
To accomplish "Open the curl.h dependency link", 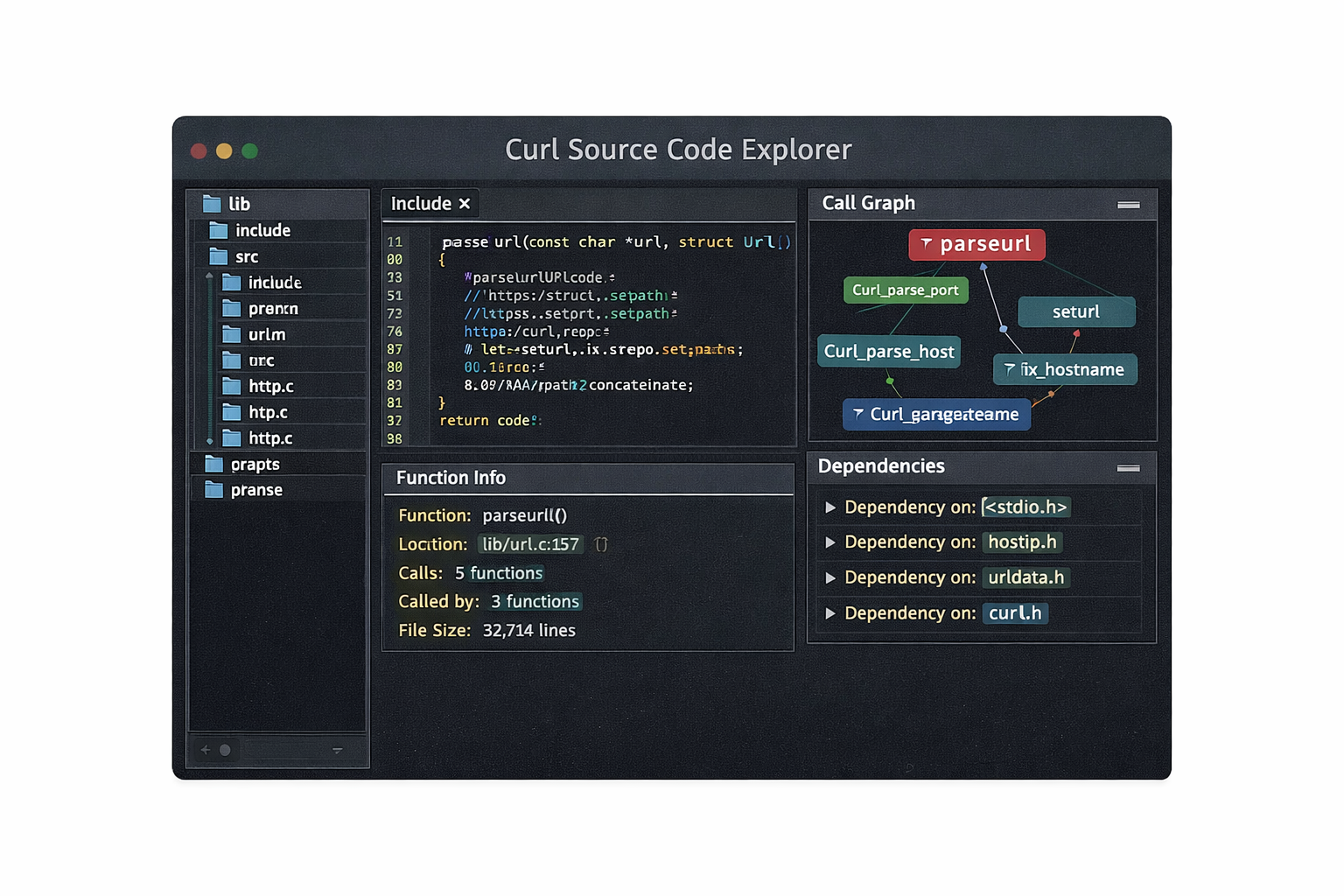I will click(1014, 613).
